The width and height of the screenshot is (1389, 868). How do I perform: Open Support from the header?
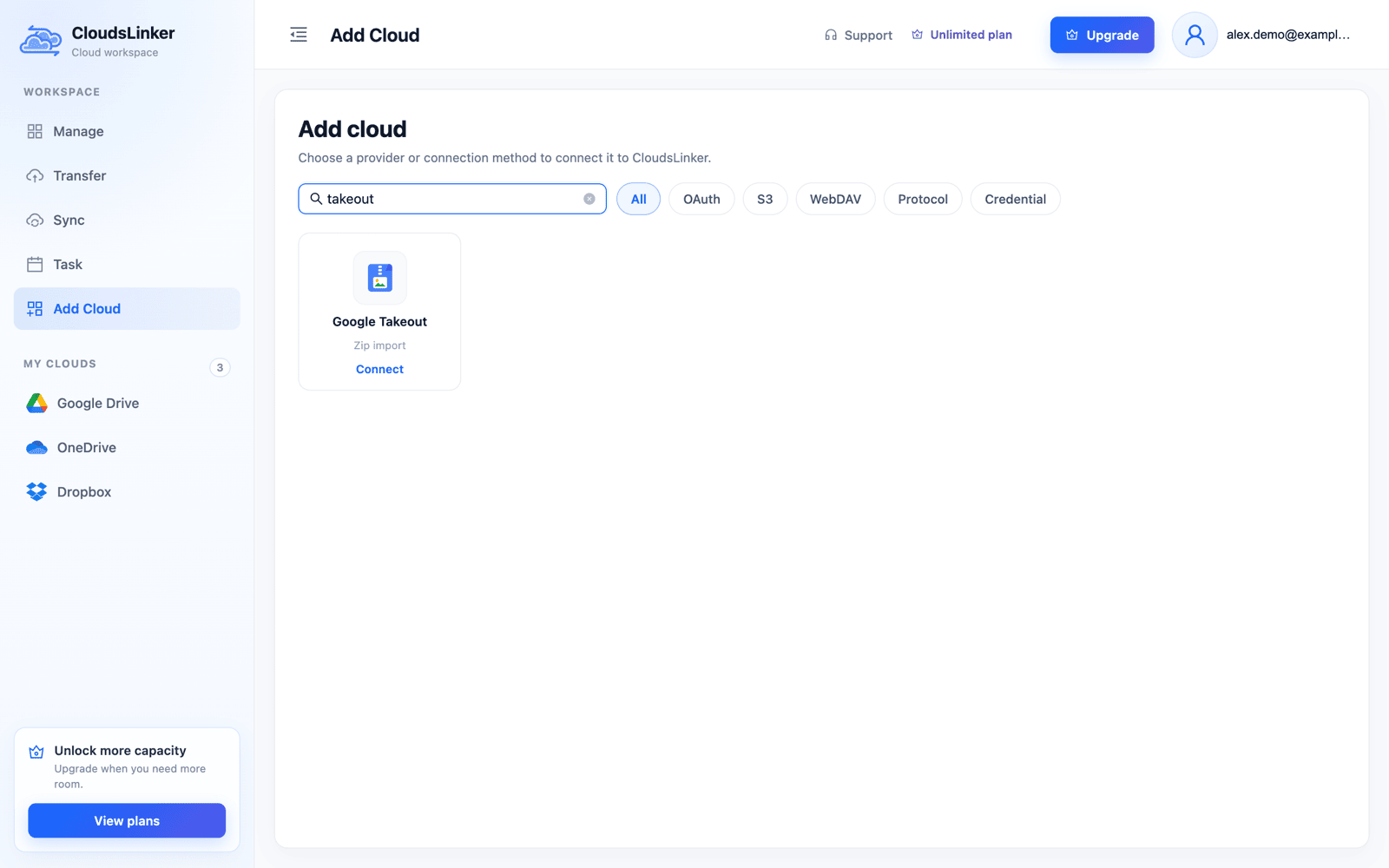tap(859, 35)
